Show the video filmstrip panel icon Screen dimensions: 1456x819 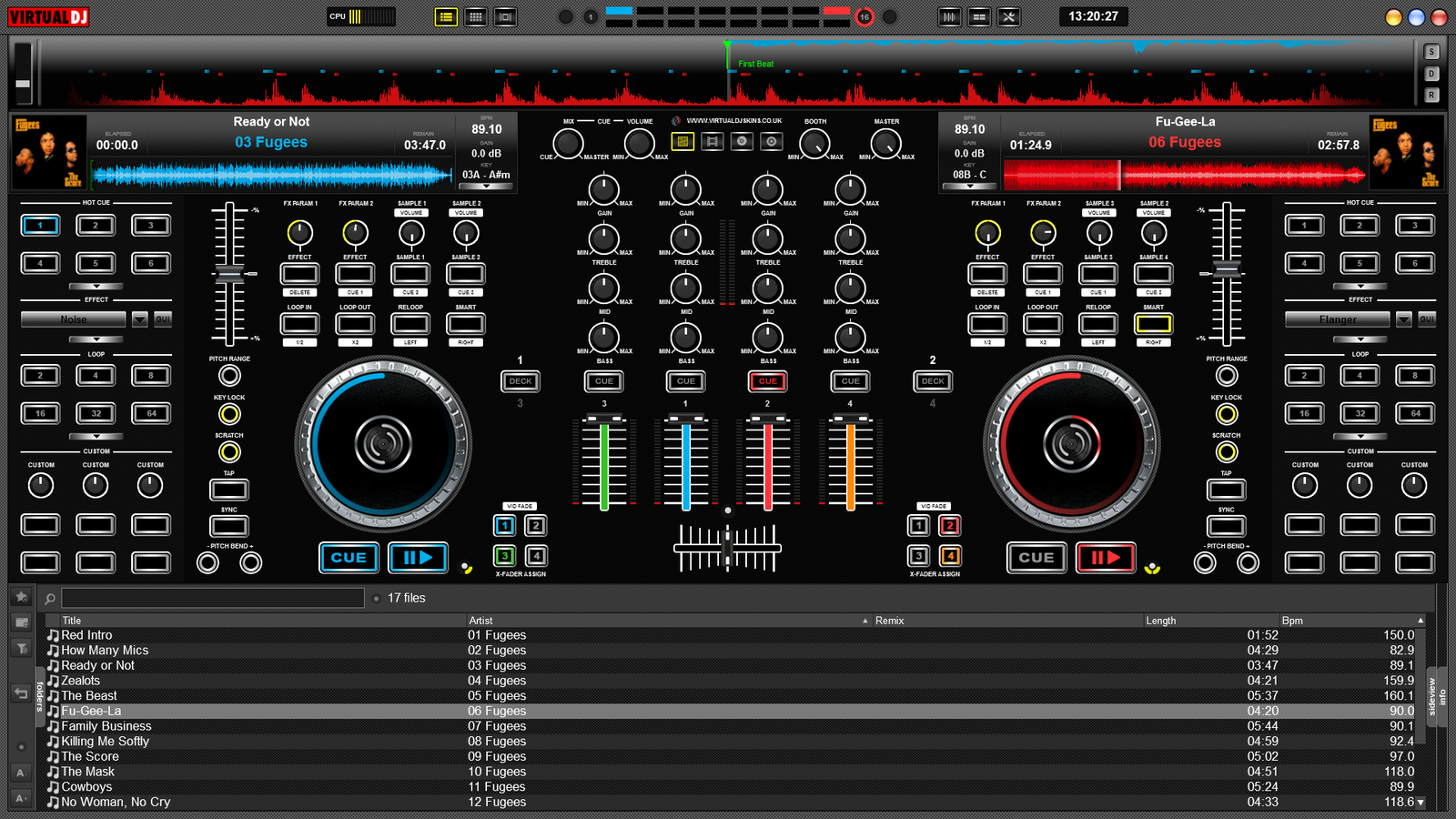click(713, 141)
